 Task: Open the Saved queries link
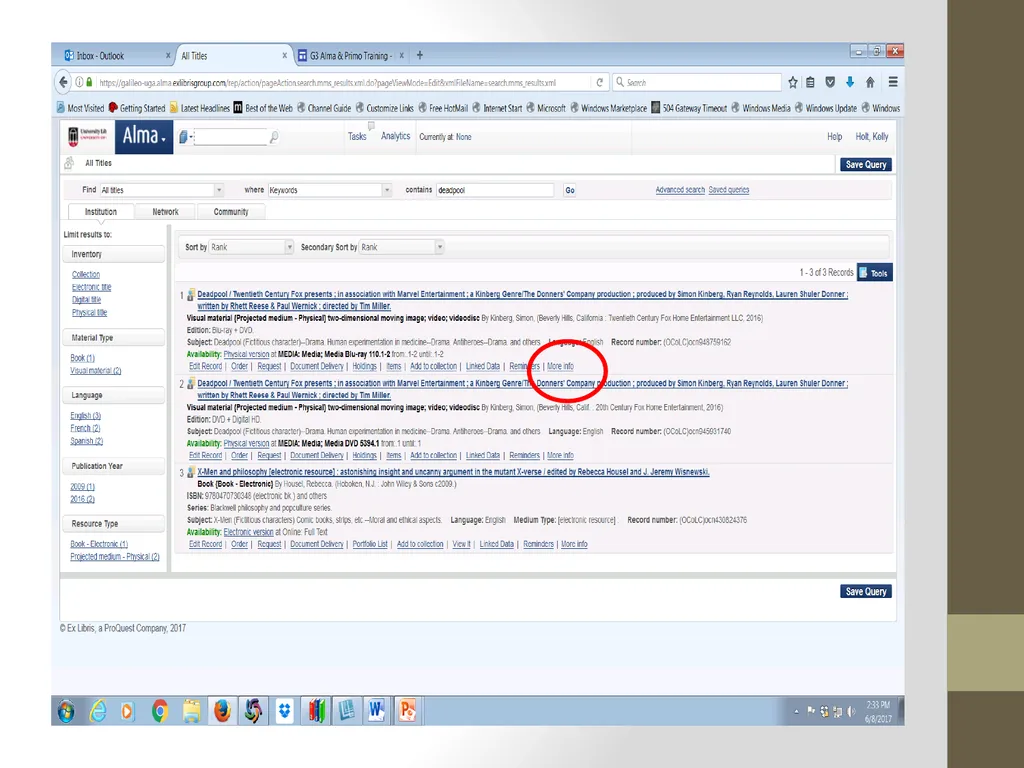729,190
